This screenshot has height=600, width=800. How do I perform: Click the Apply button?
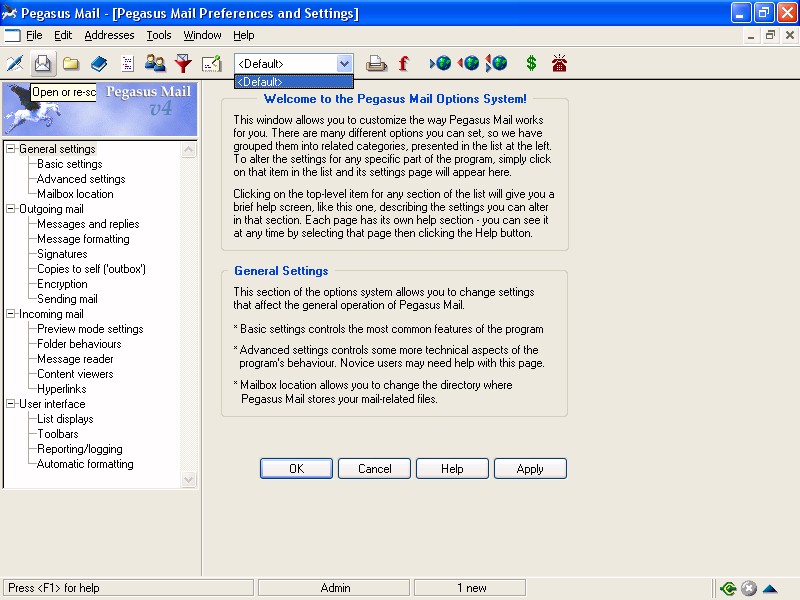click(530, 468)
